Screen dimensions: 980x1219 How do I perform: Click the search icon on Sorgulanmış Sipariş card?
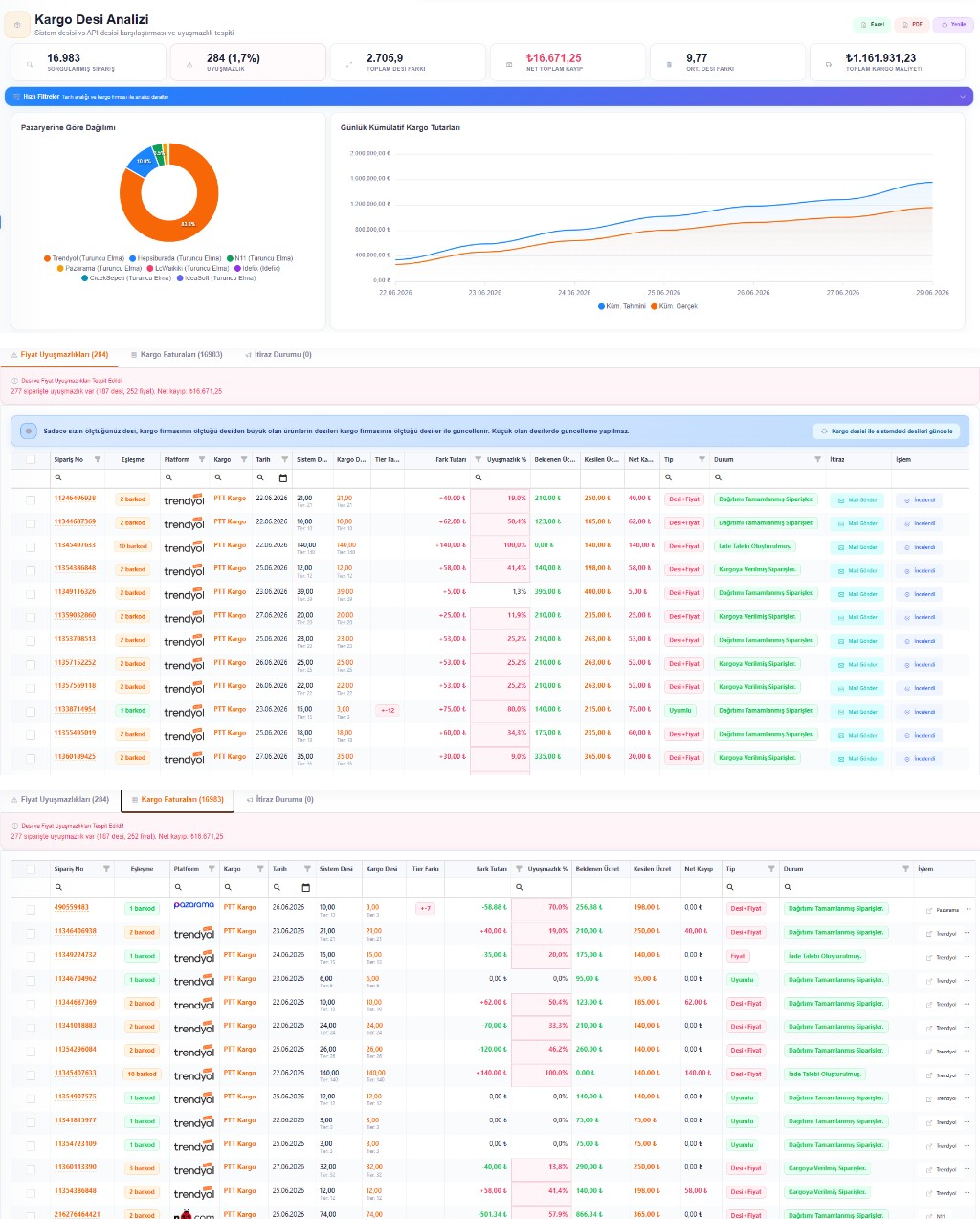pos(30,65)
